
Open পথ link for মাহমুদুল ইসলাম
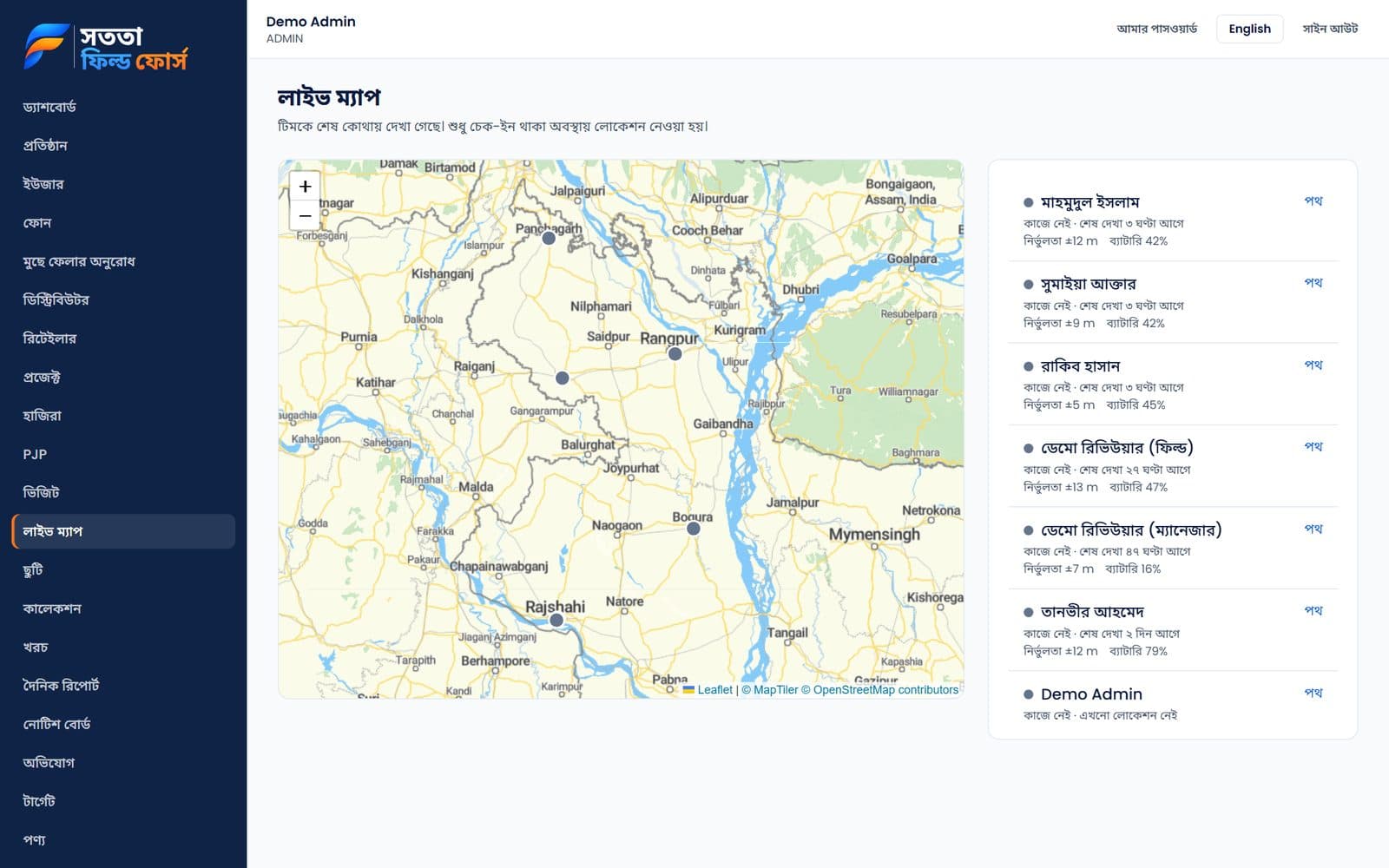point(1313,201)
